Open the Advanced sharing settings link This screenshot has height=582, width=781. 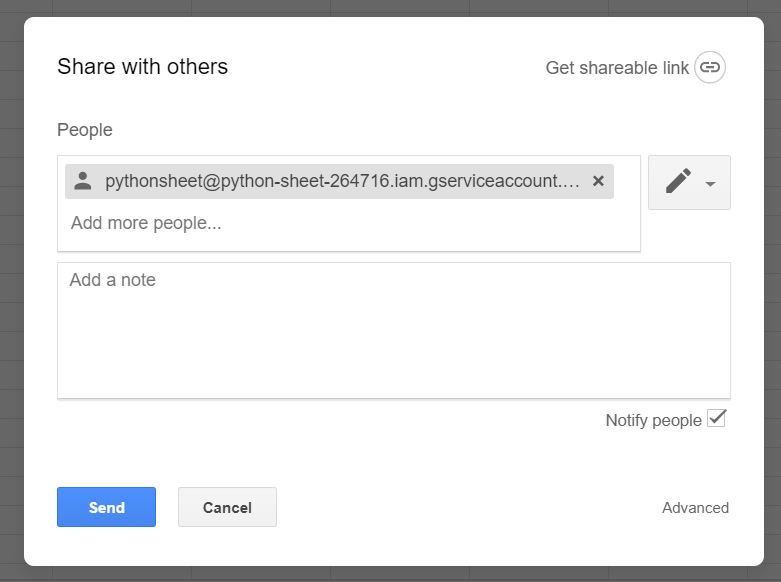(x=695, y=508)
